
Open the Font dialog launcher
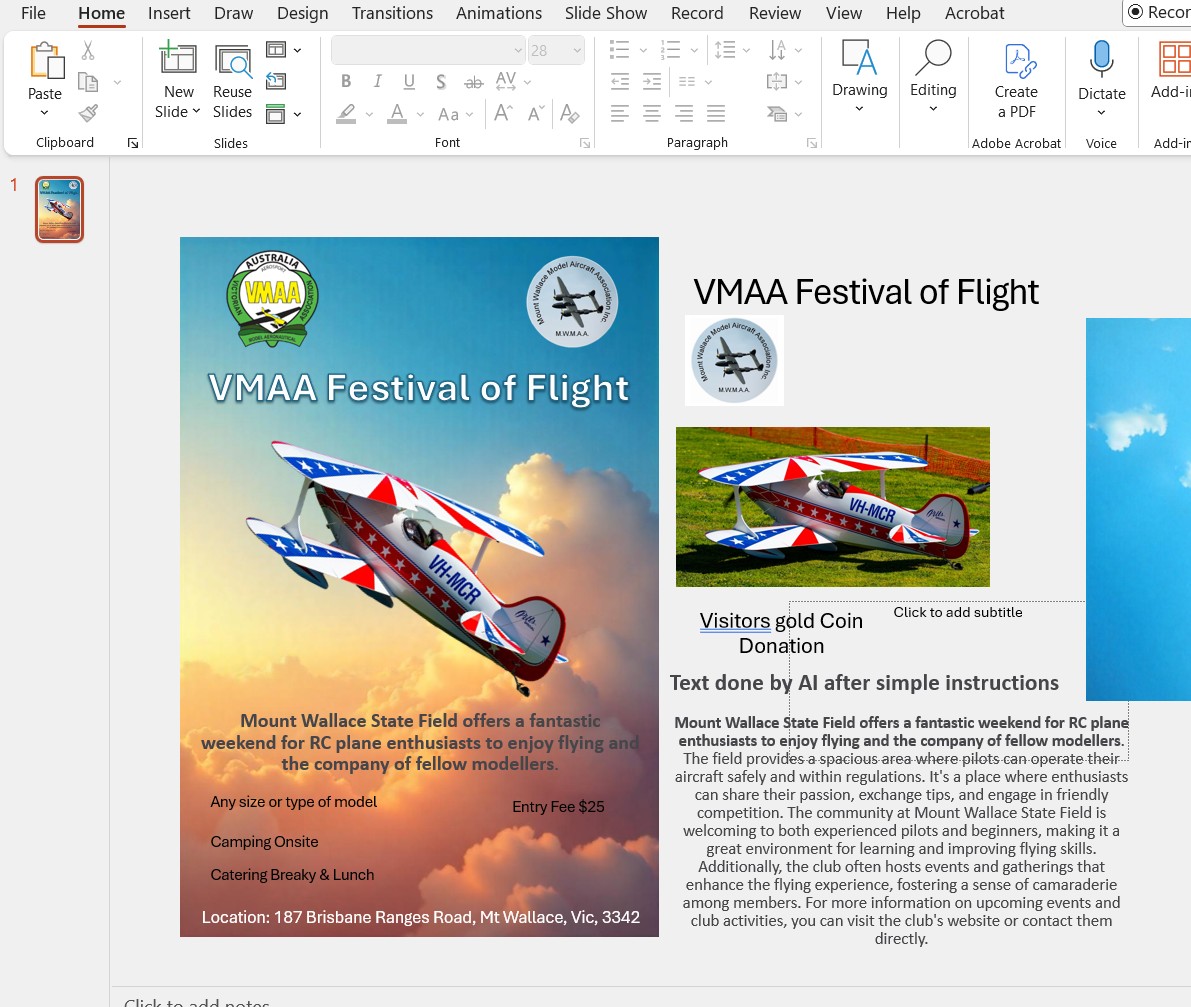coord(585,143)
